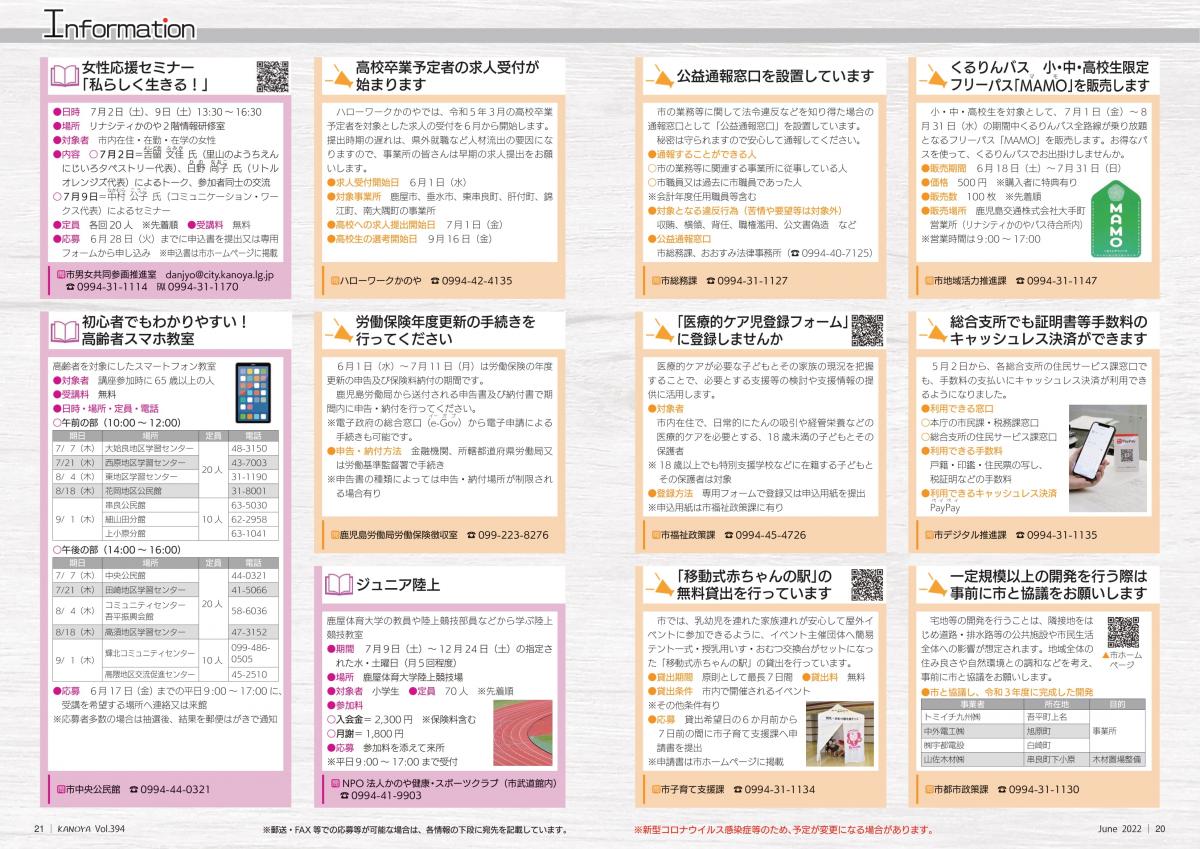Screen dimensions: 1200x849
Task: Click table cell 西原地区学習センター
Action: click(x=150, y=464)
